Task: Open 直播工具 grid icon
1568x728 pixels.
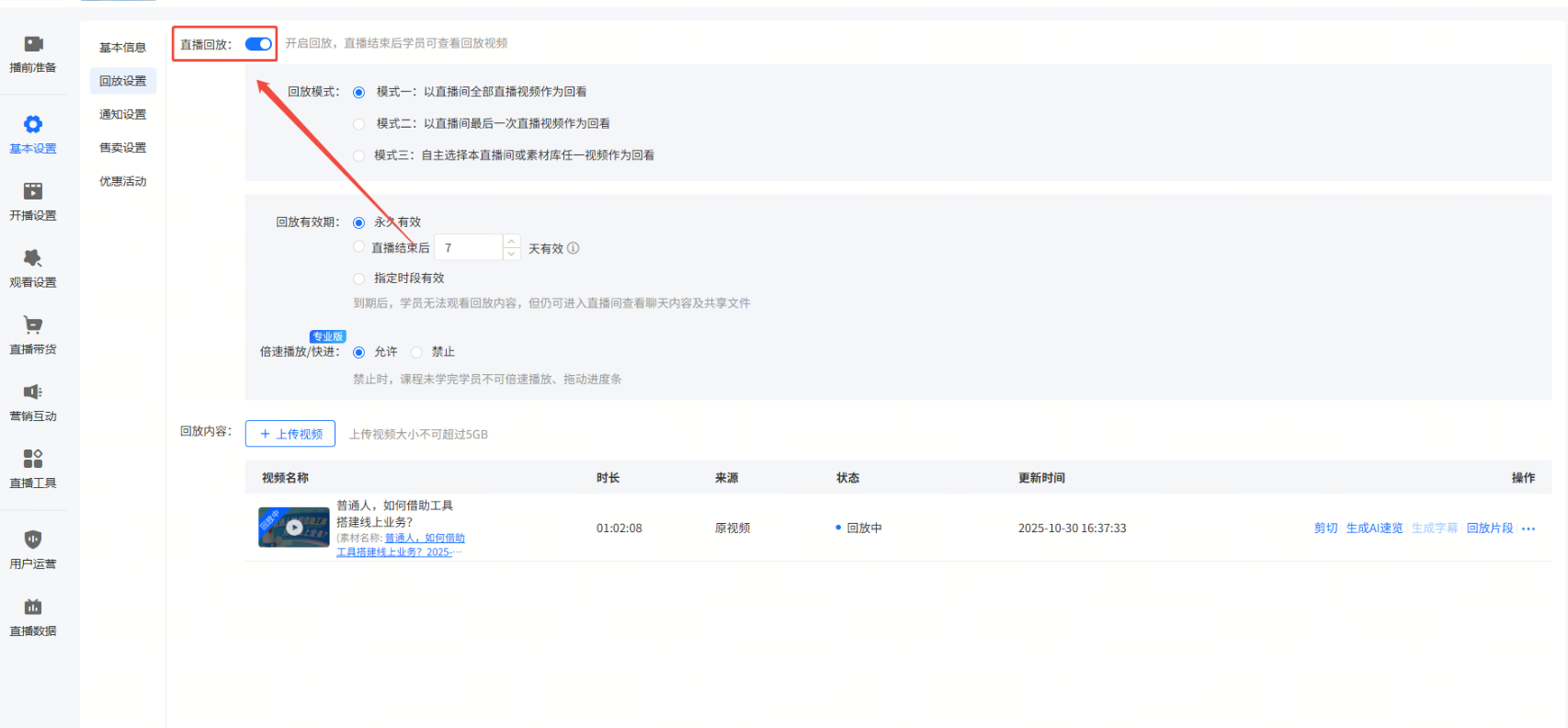Action: click(x=33, y=459)
